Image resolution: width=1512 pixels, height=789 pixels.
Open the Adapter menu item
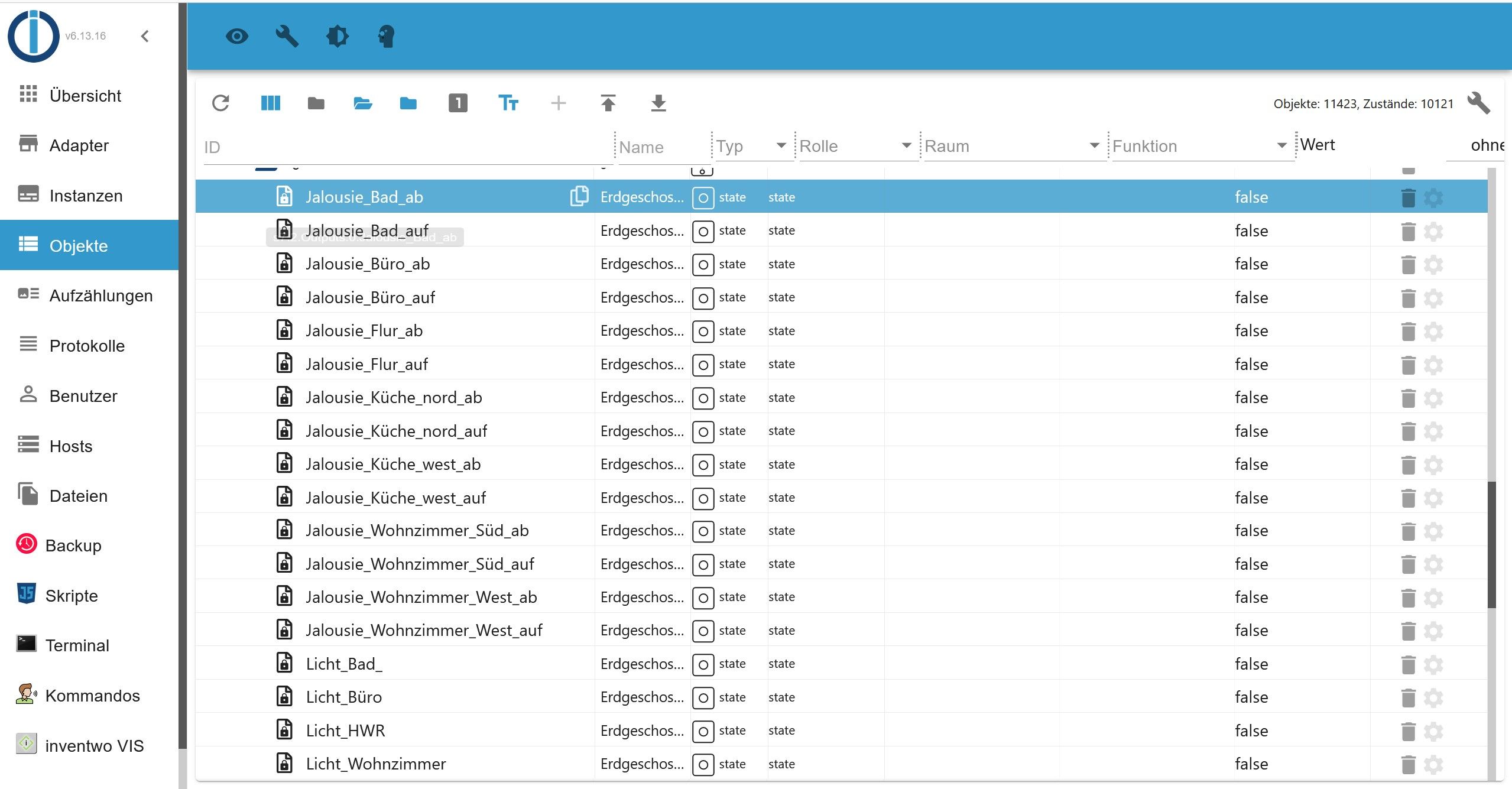click(x=79, y=145)
